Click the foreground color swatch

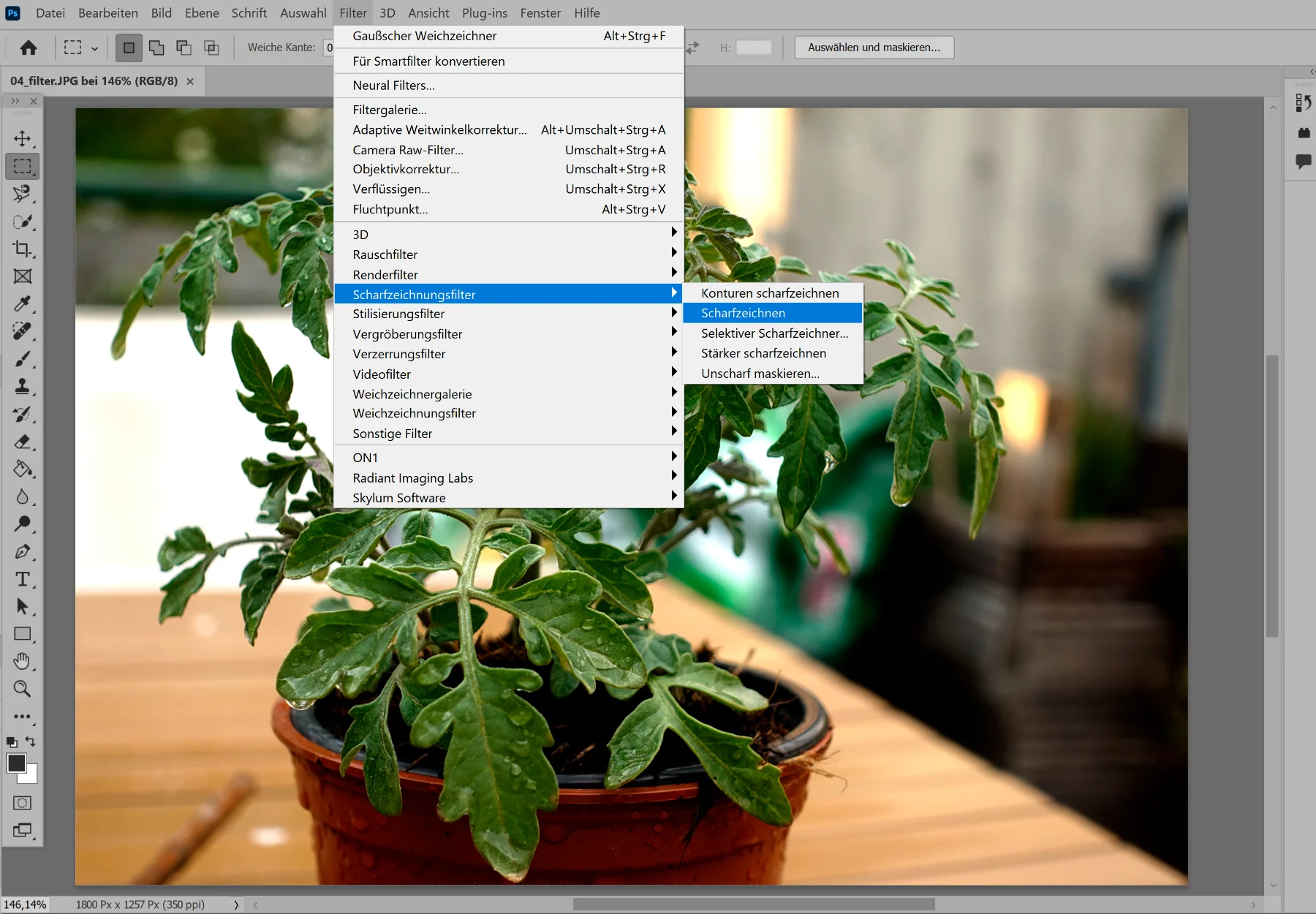coord(16,763)
